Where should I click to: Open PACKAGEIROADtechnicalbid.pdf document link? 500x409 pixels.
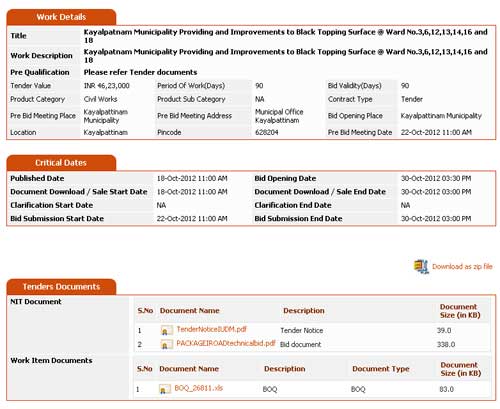coord(226,343)
